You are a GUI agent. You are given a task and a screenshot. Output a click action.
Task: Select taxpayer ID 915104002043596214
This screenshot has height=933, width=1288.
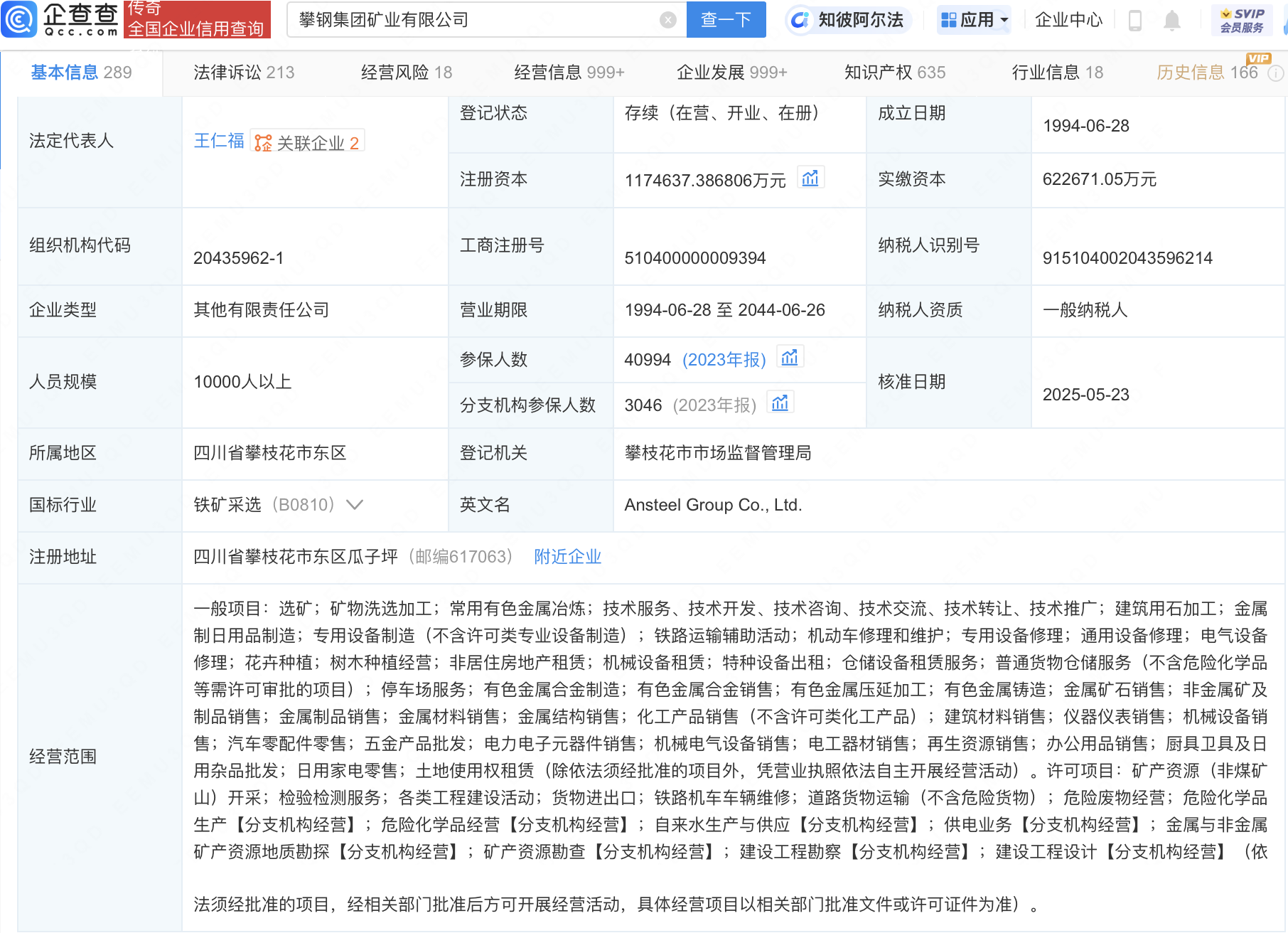point(1127,258)
